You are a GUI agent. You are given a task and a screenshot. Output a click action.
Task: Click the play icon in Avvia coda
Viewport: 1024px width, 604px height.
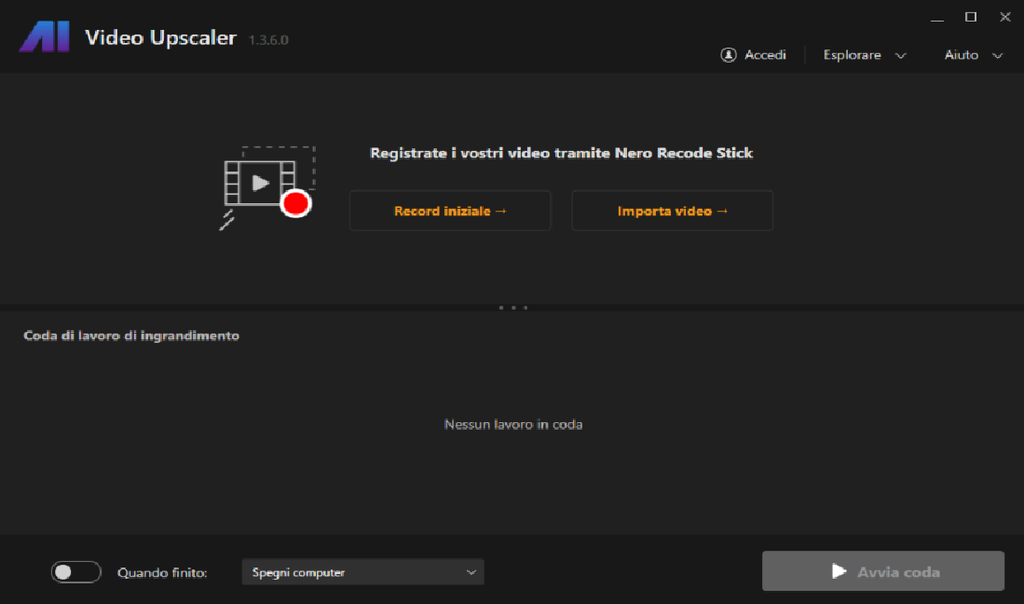click(x=839, y=571)
